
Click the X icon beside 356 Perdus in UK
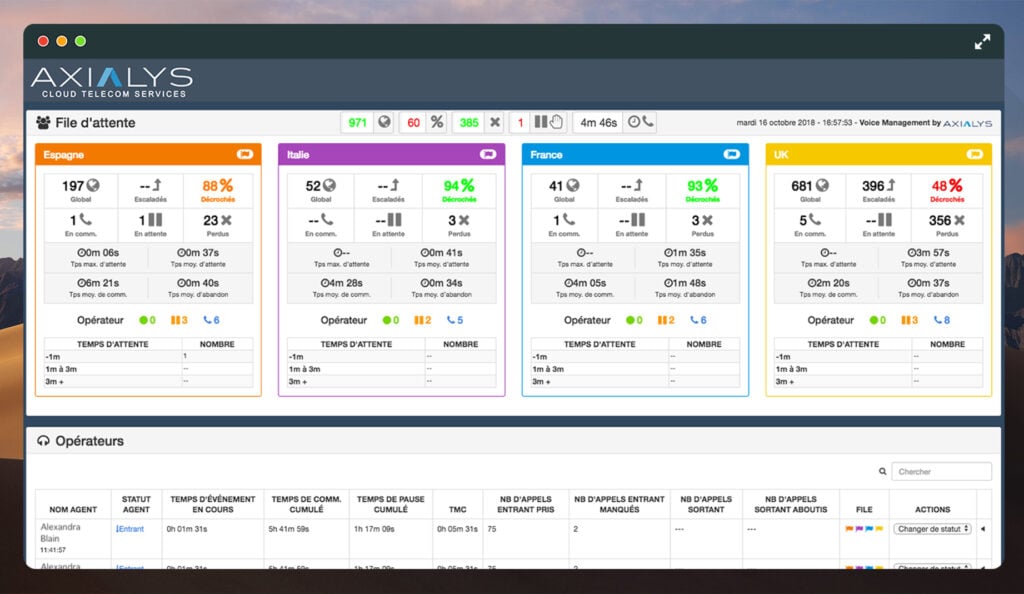tap(959, 221)
